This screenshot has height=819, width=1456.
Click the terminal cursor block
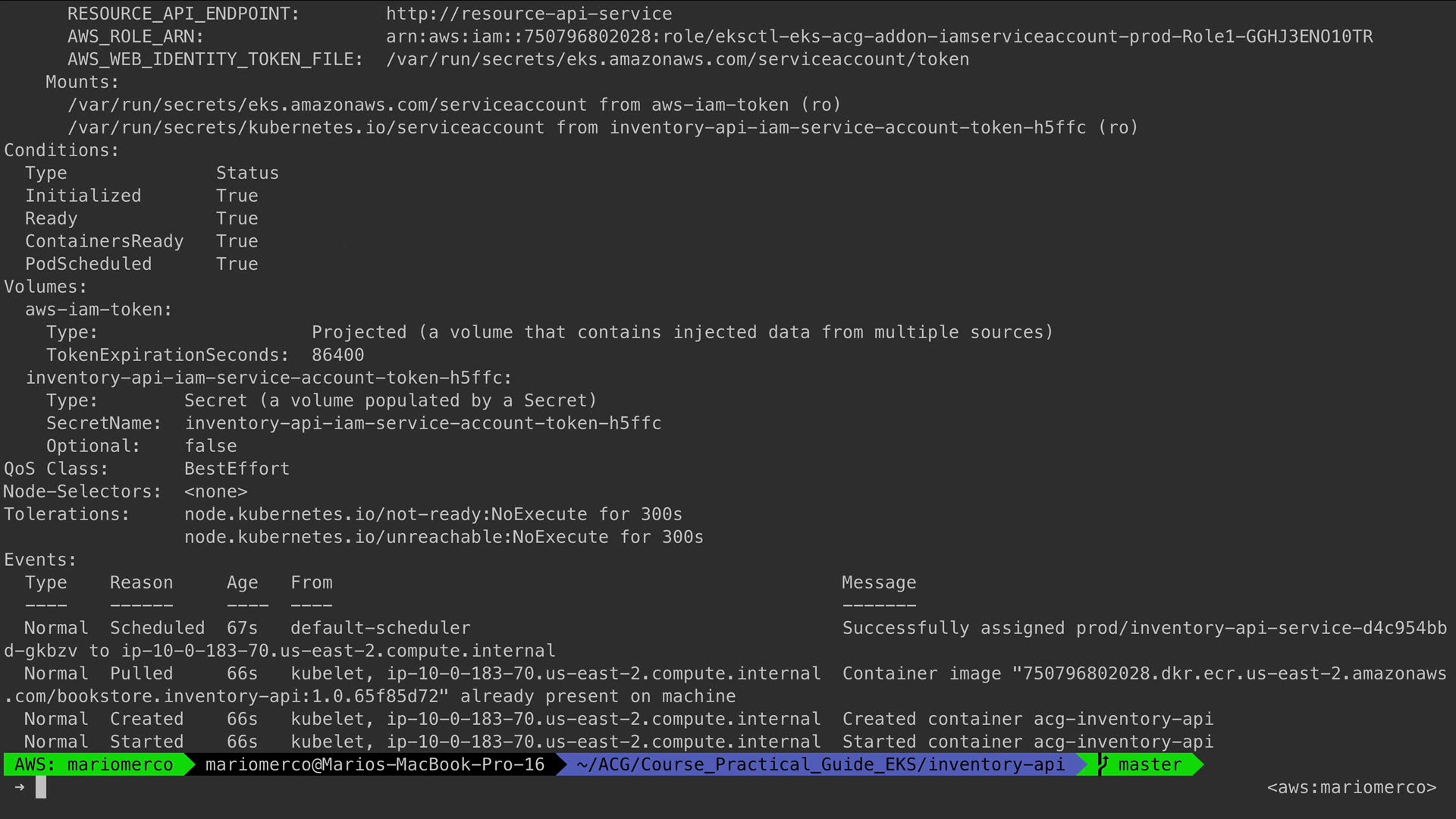tap(41, 787)
